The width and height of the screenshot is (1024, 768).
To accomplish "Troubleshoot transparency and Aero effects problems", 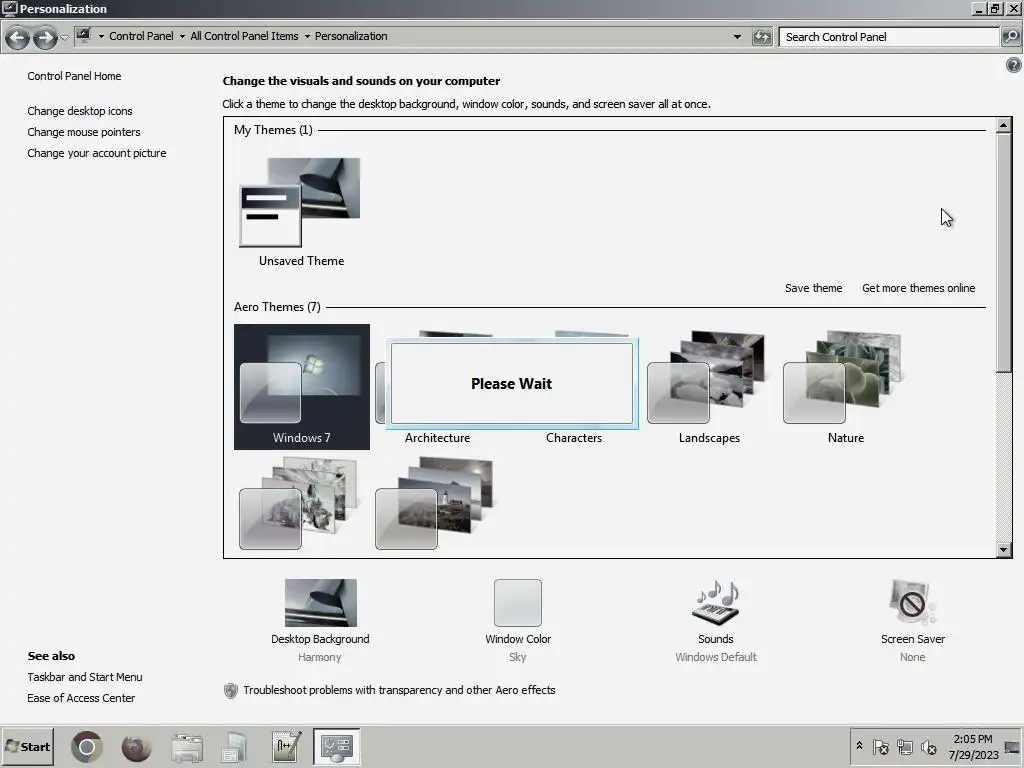I will (399, 690).
